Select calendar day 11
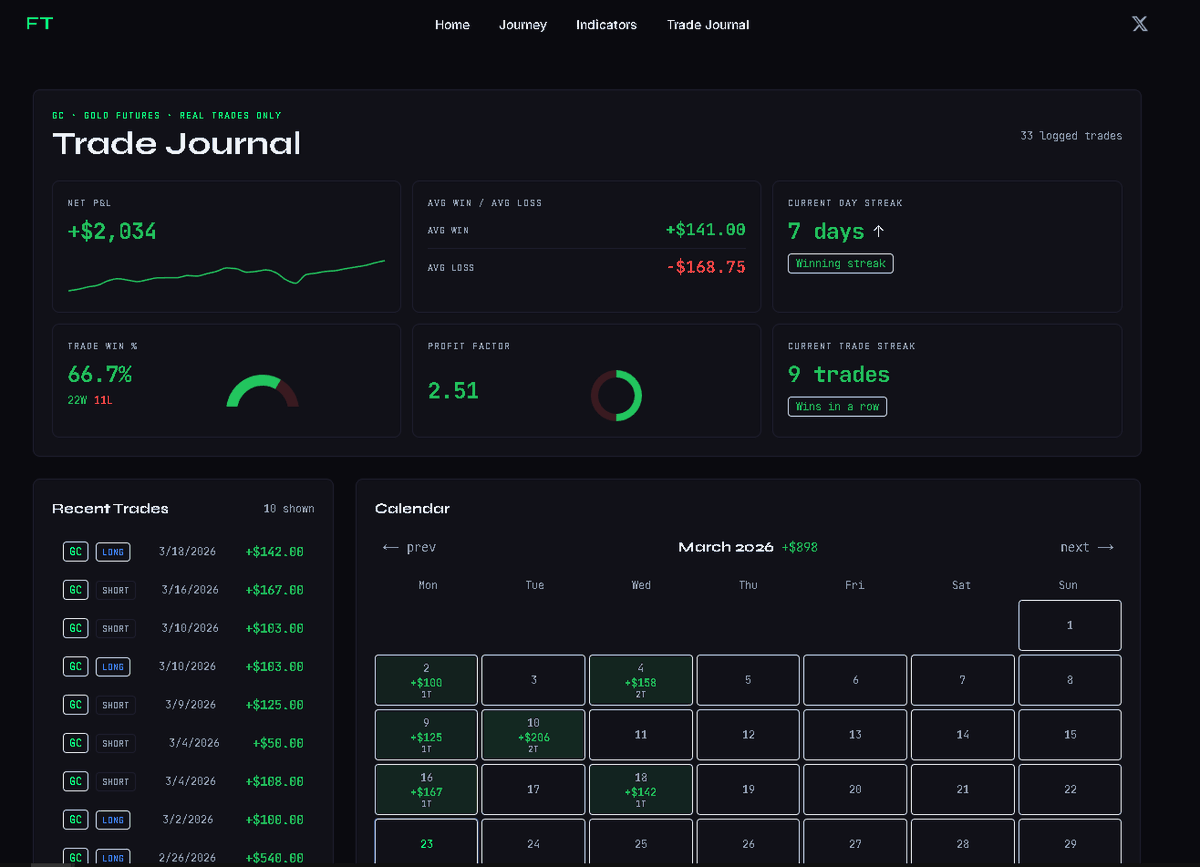The height and width of the screenshot is (867, 1200). coord(641,735)
